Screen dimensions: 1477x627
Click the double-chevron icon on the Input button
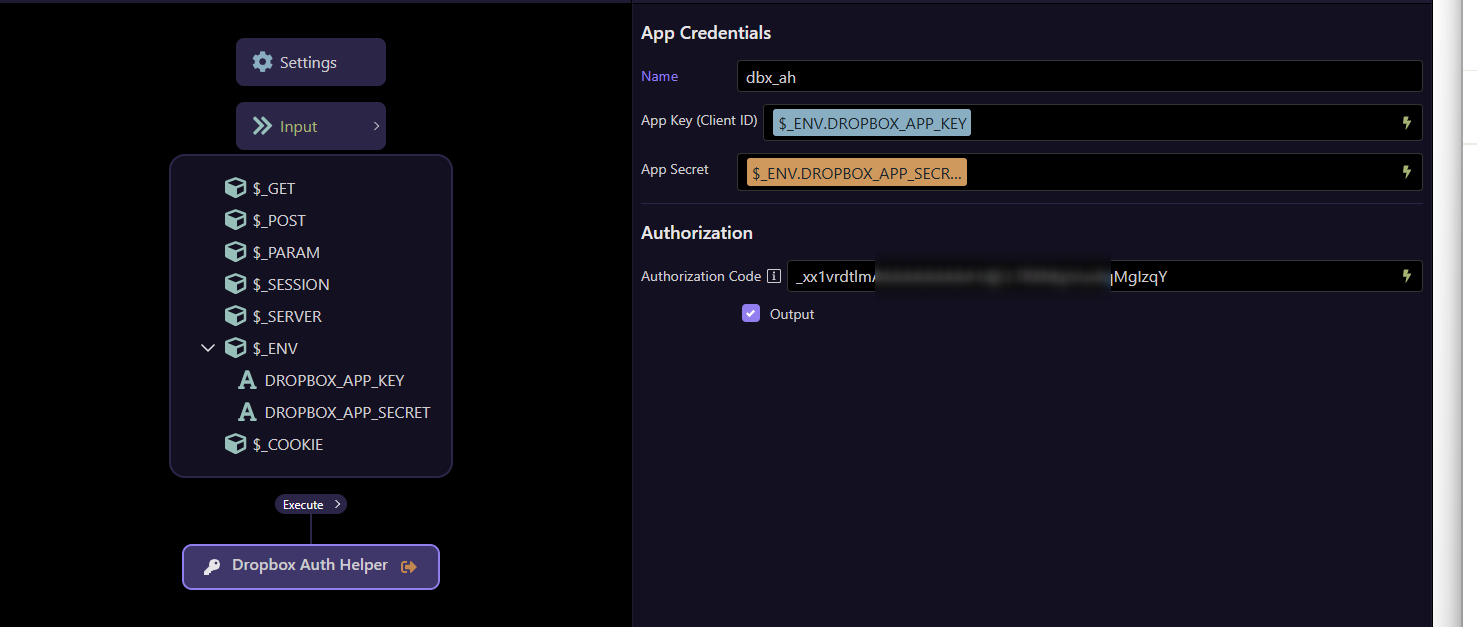click(263, 125)
